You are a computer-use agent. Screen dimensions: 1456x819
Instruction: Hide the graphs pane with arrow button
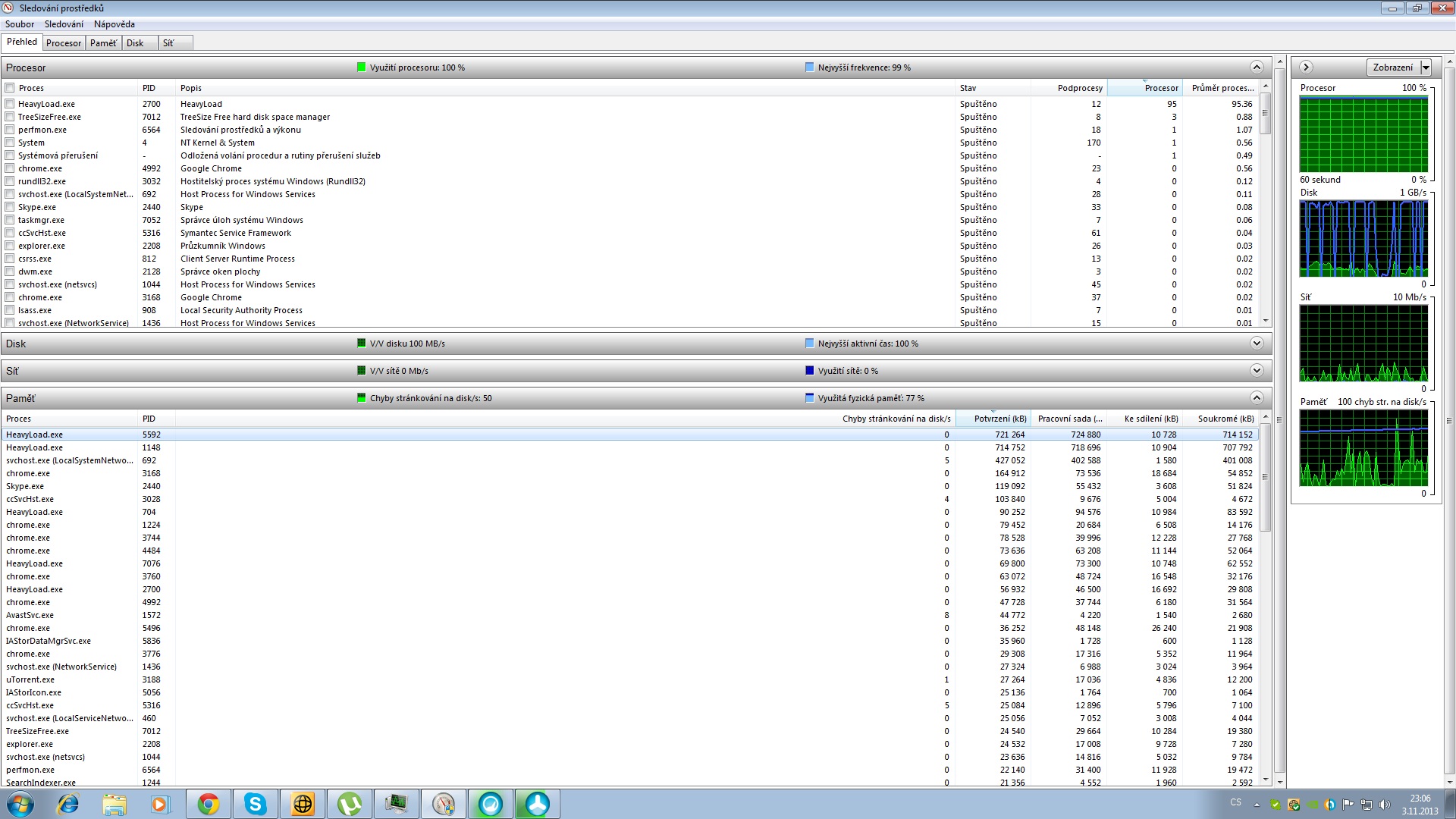click(1306, 67)
